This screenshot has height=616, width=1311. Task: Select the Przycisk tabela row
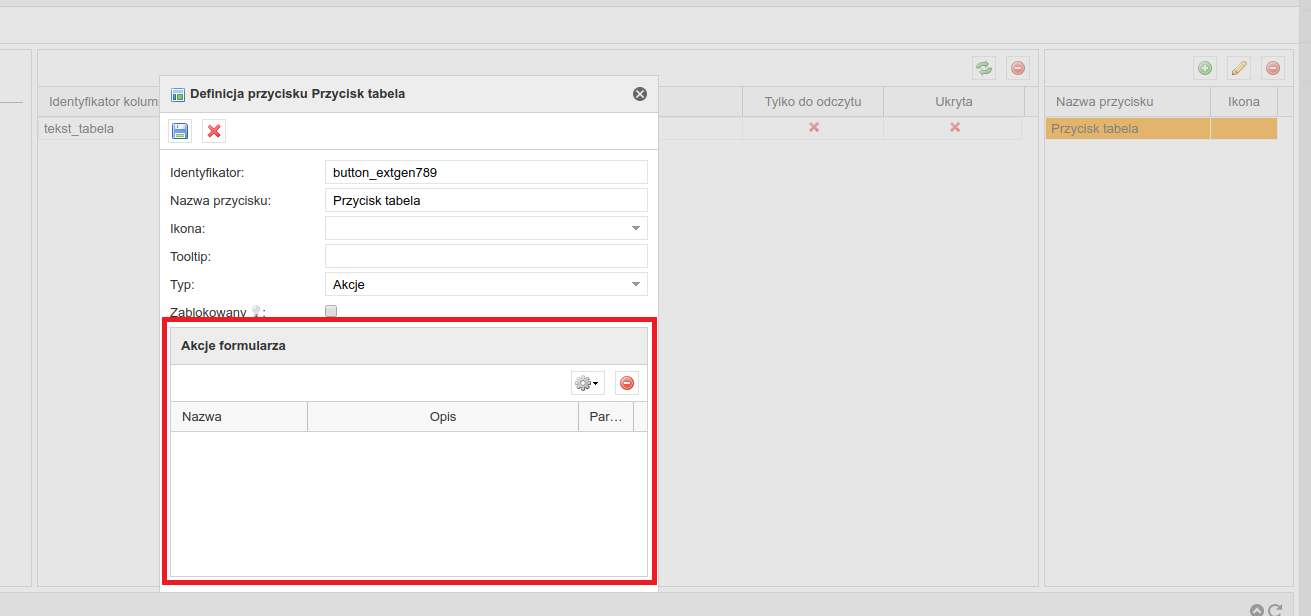[1127, 129]
